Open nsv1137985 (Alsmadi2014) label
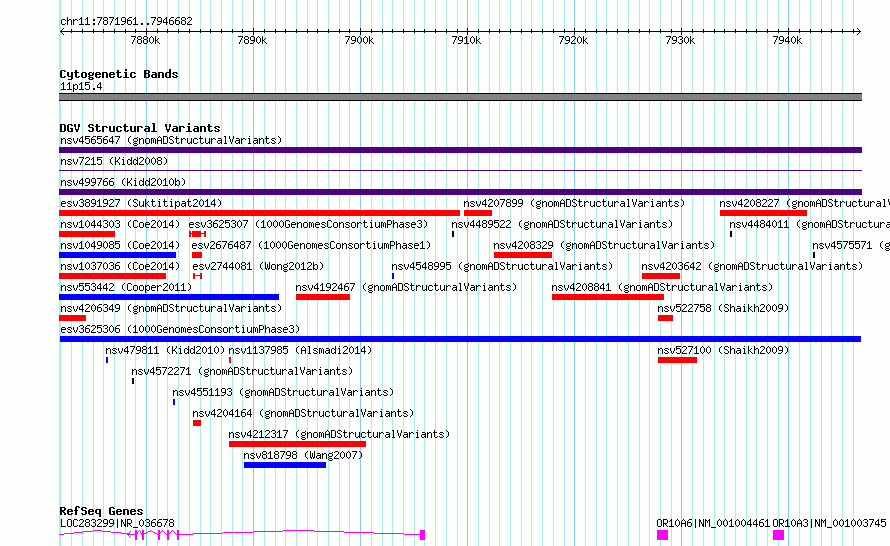Image resolution: width=890 pixels, height=546 pixels. 300,350
